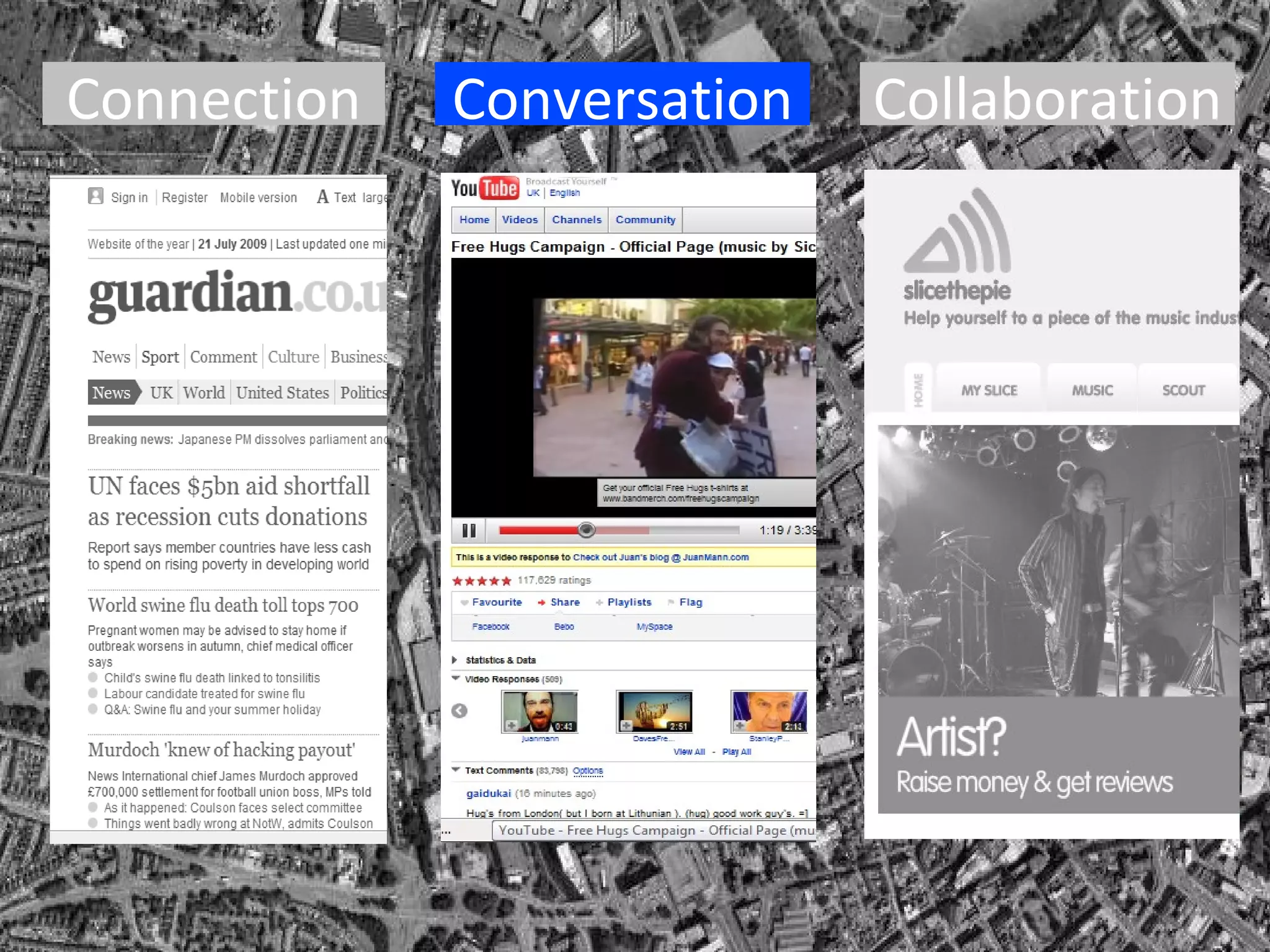Click Register link on Guardian

point(185,198)
